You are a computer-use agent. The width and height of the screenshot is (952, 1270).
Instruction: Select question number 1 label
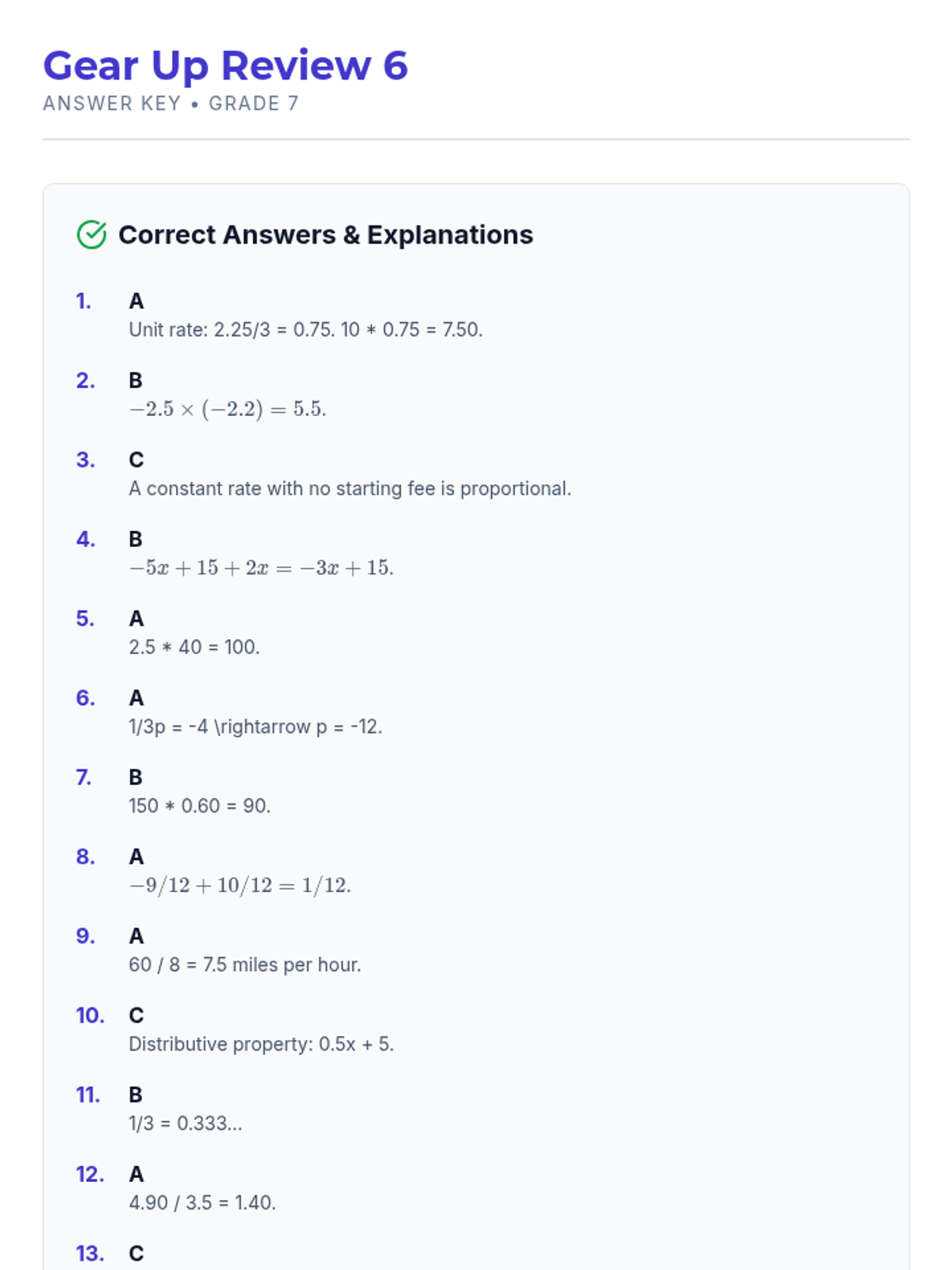pyautogui.click(x=83, y=302)
